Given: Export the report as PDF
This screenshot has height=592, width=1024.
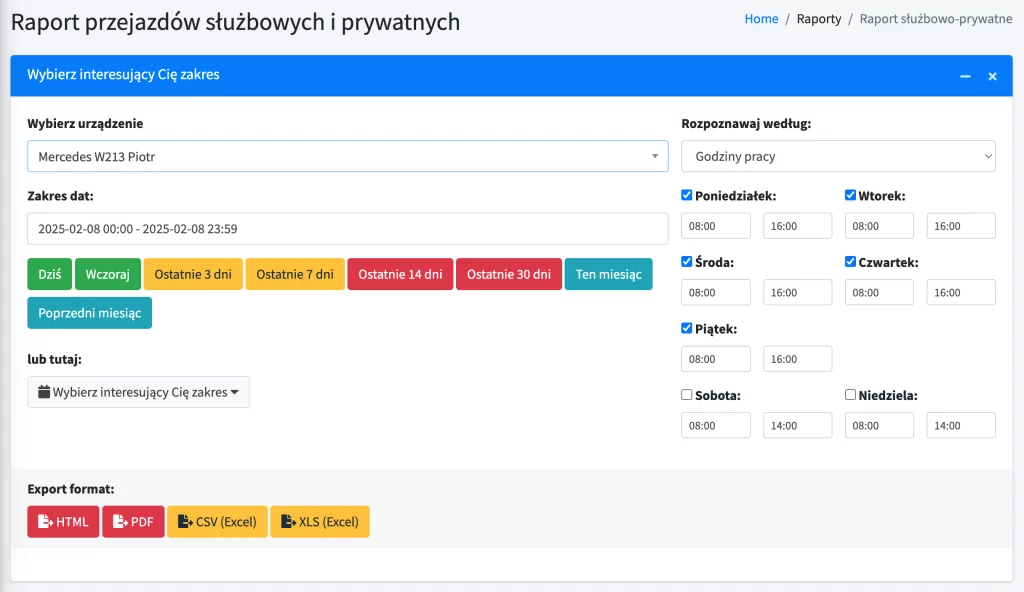Looking at the screenshot, I should point(133,521).
